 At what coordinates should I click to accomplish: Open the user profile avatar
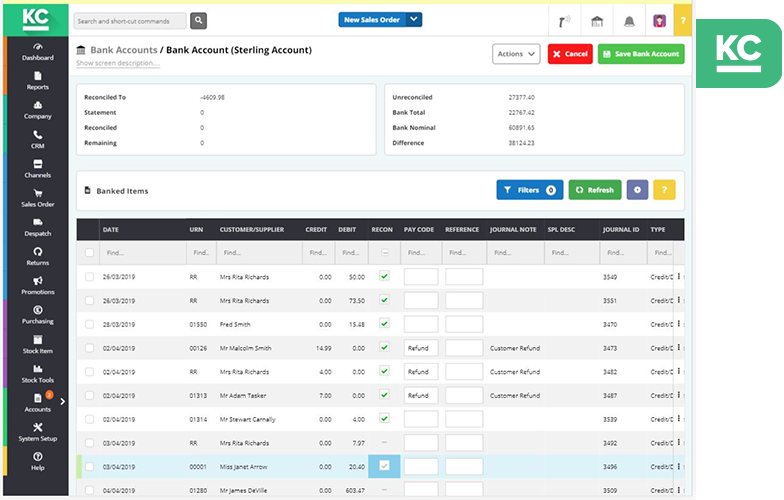click(660, 21)
